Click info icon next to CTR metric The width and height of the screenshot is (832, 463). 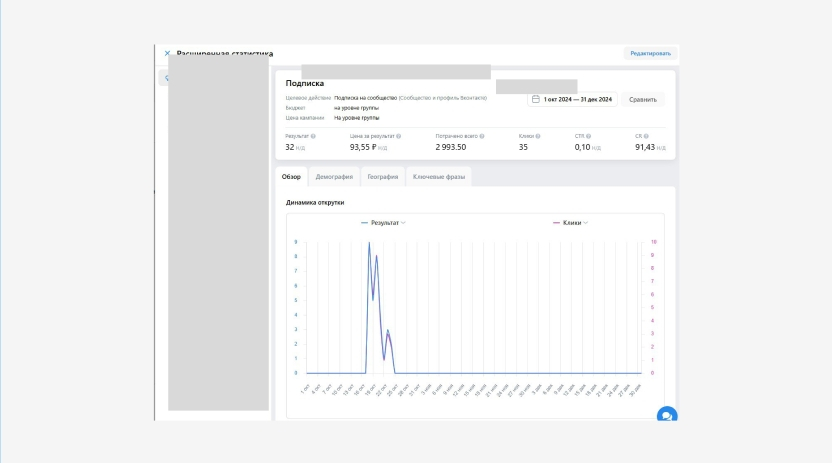pos(588,136)
